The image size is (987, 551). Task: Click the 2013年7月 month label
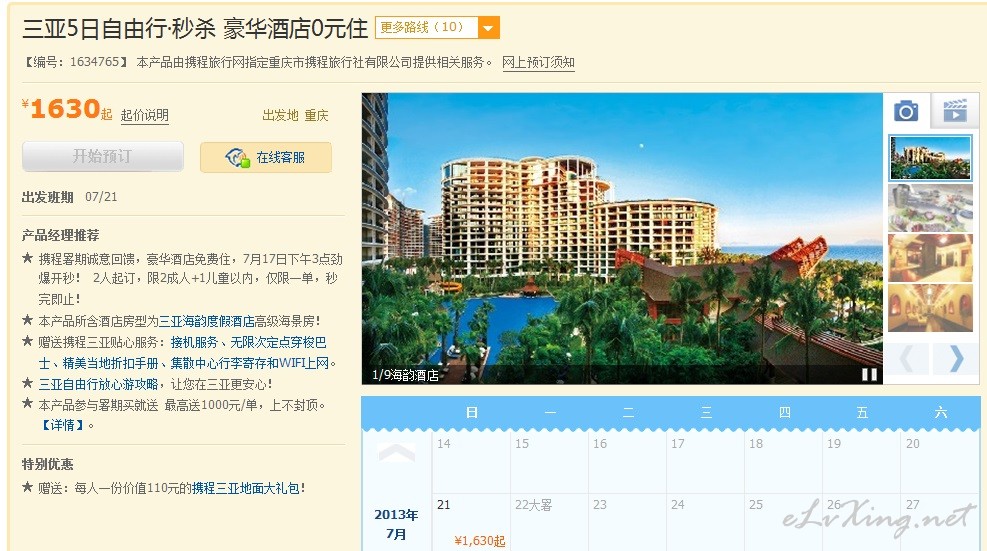click(x=396, y=524)
